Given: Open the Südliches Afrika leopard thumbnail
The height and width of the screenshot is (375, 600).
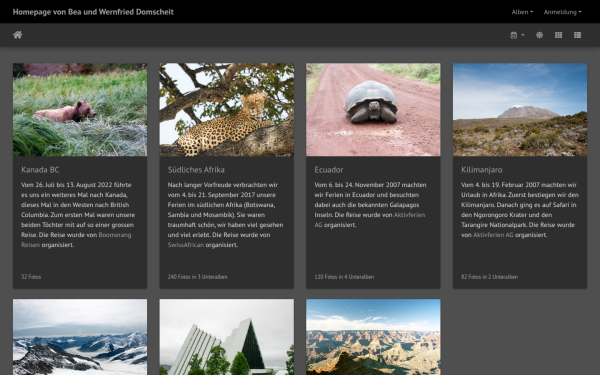Looking at the screenshot, I should pos(227,109).
